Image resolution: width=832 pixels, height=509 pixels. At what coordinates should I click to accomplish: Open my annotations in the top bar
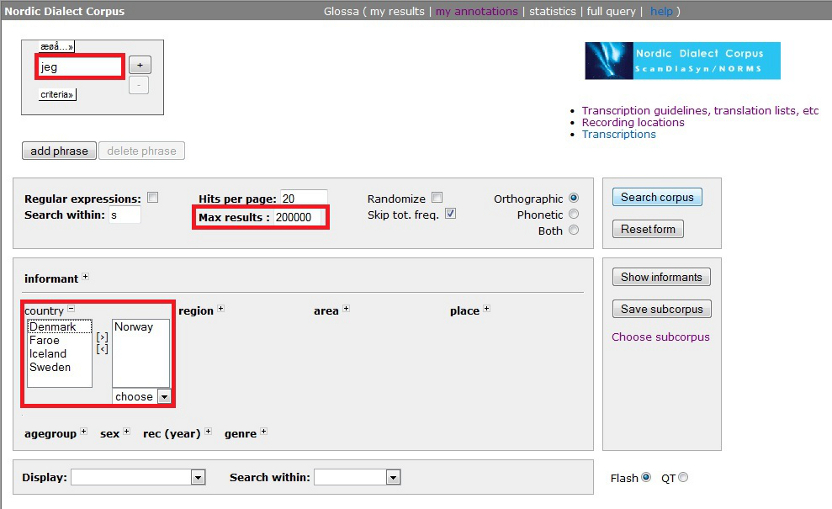[x=477, y=11]
